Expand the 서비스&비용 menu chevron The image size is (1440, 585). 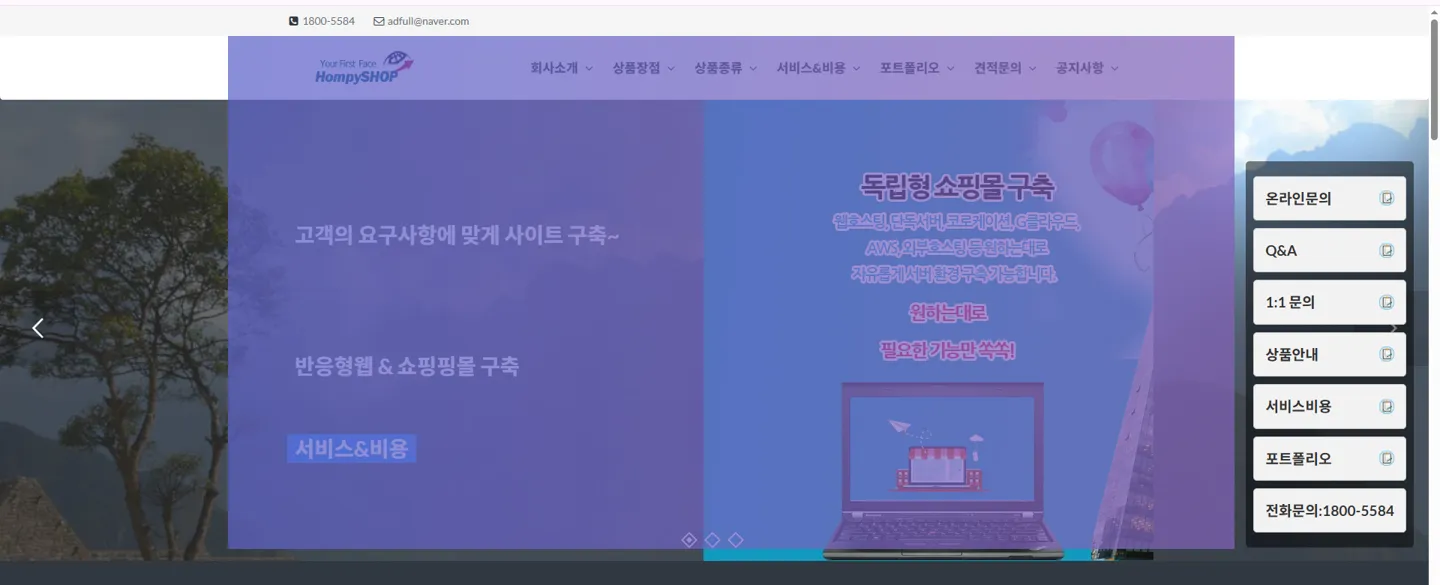point(857,69)
